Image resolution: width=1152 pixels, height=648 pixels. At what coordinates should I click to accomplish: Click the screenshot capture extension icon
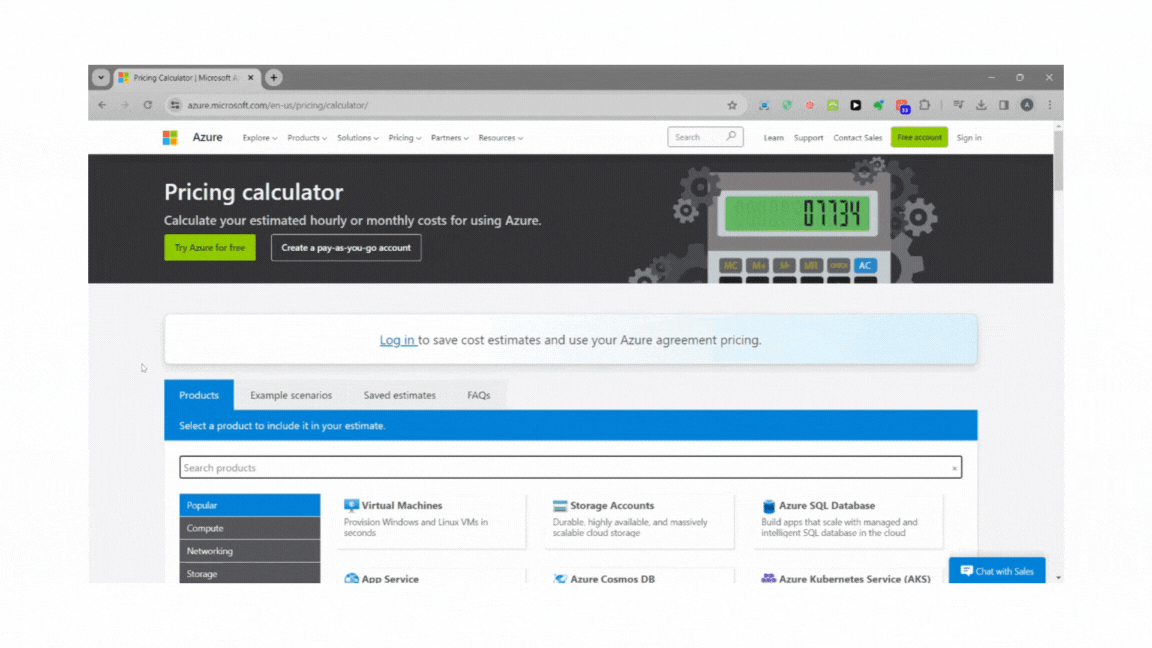coord(764,105)
